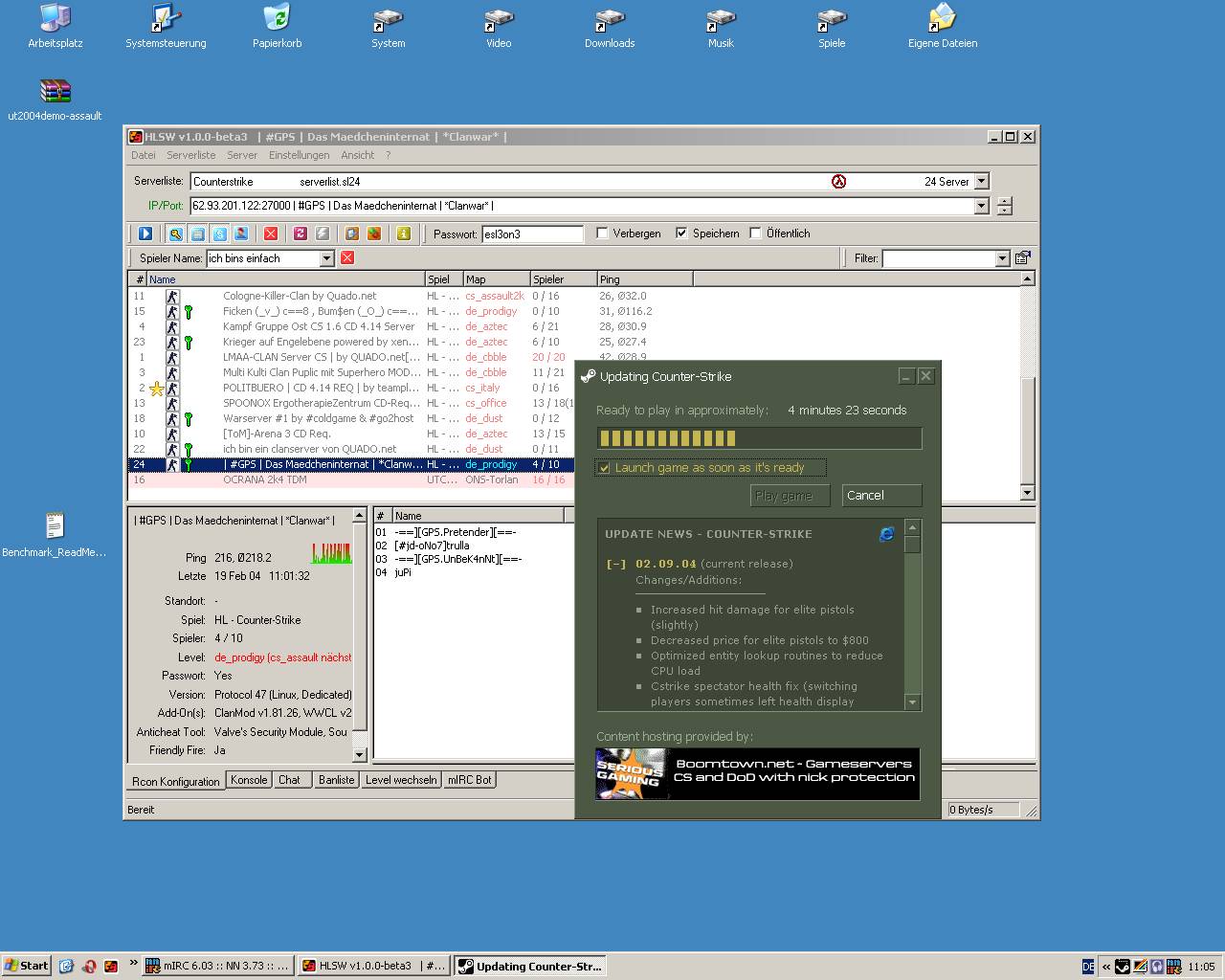Viewport: 1225px width, 980px height.
Task: Enable the Öffentlich checkbox
Action: pos(755,233)
